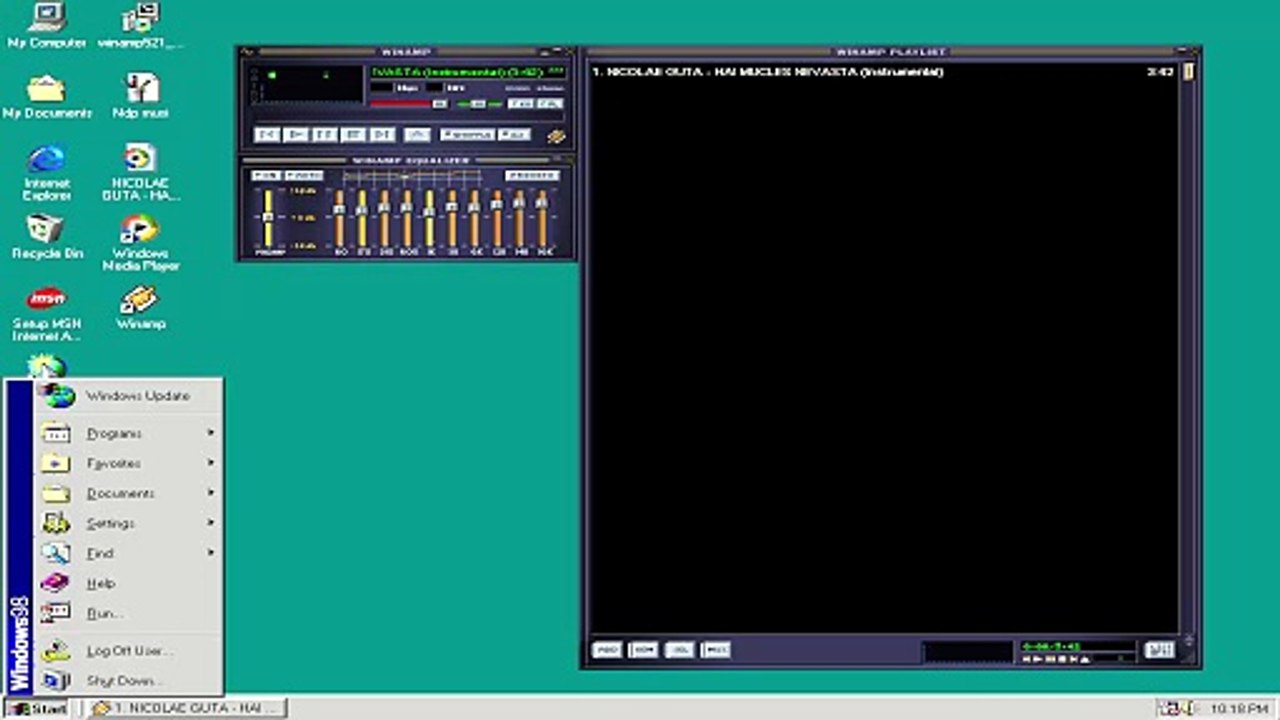Click the Winamp play button

295,134
